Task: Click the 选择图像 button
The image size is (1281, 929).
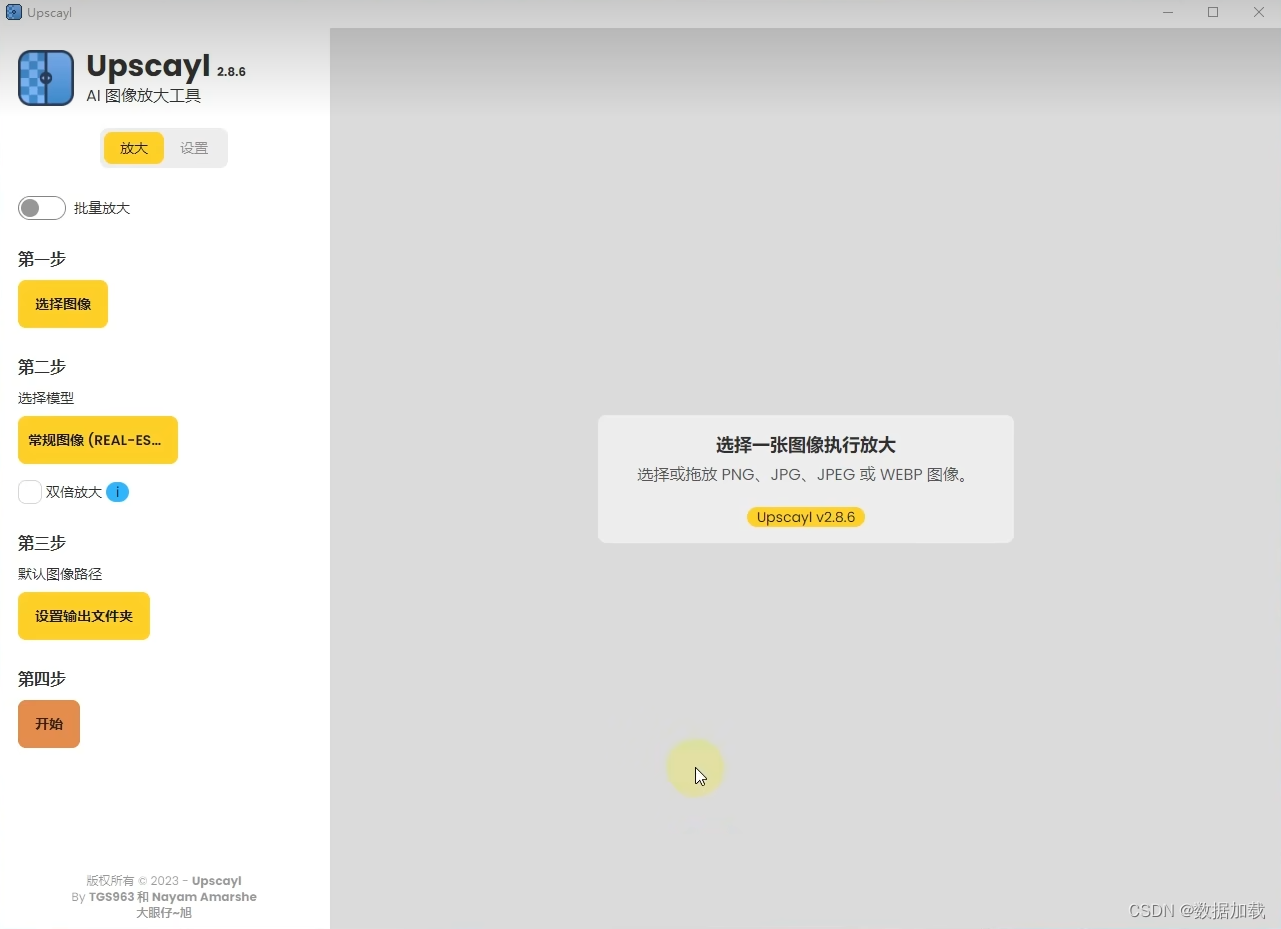Action: [63, 304]
